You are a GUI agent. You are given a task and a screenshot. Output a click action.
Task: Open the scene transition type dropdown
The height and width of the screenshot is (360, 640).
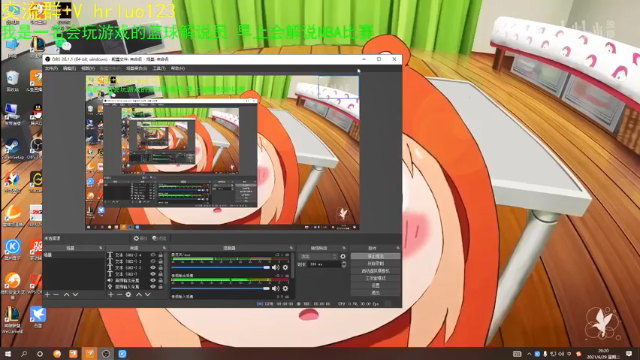[318, 256]
